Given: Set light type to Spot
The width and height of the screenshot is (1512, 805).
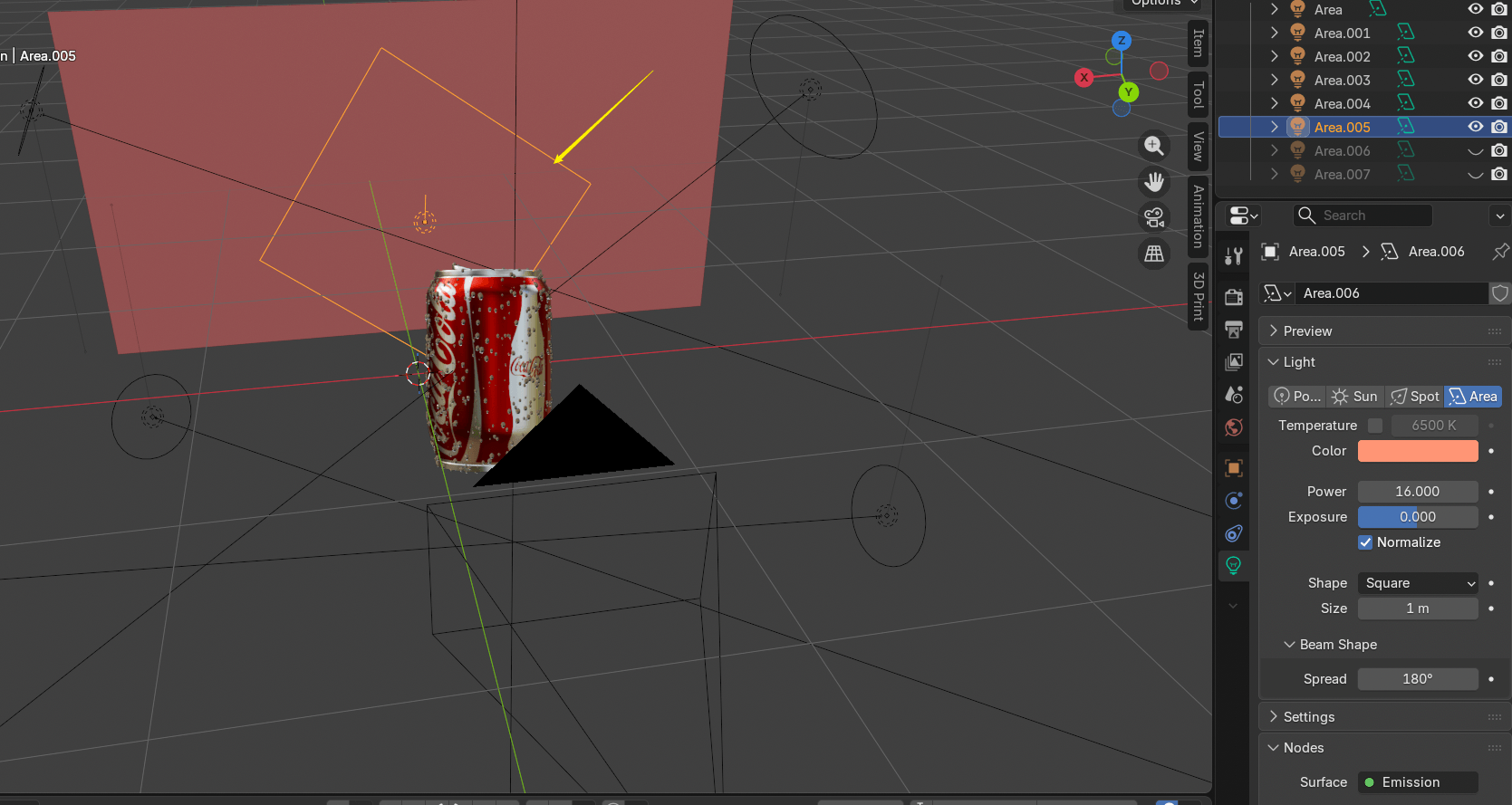Looking at the screenshot, I should click(x=1414, y=397).
